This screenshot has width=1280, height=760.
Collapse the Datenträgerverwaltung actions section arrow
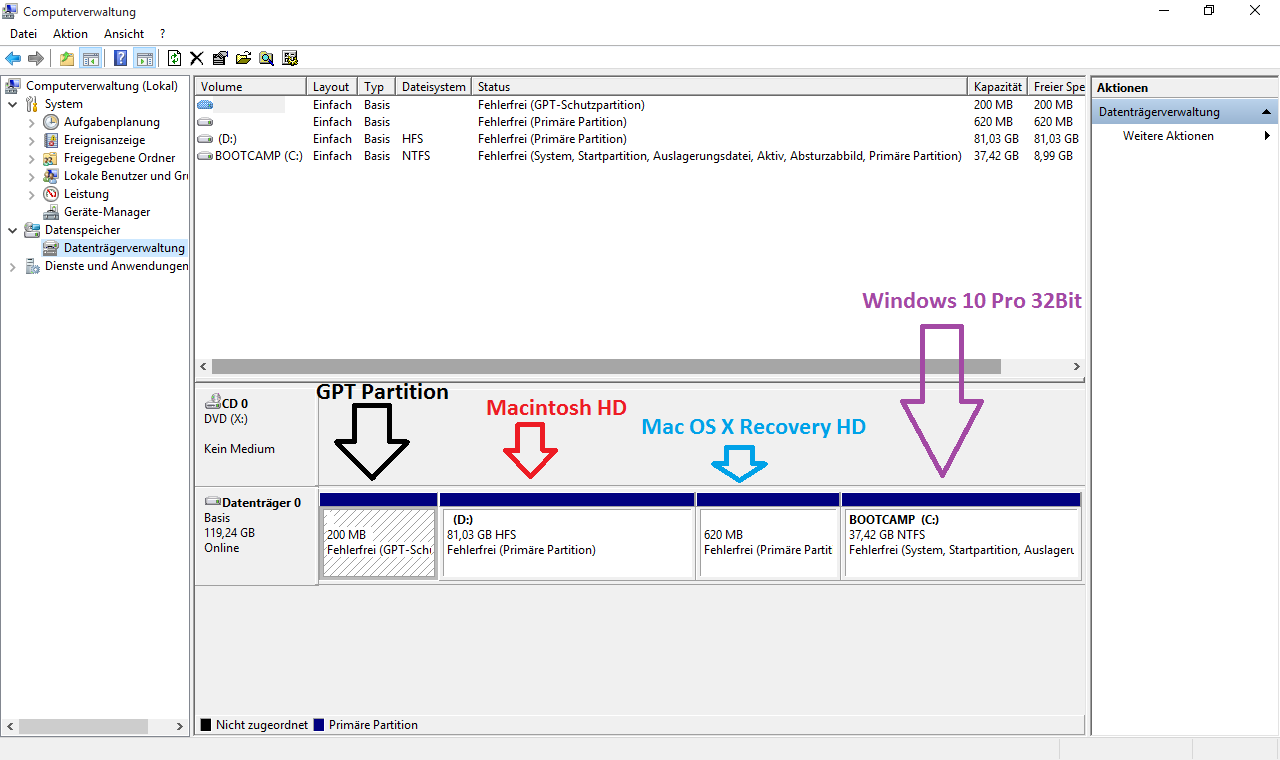click(1266, 112)
